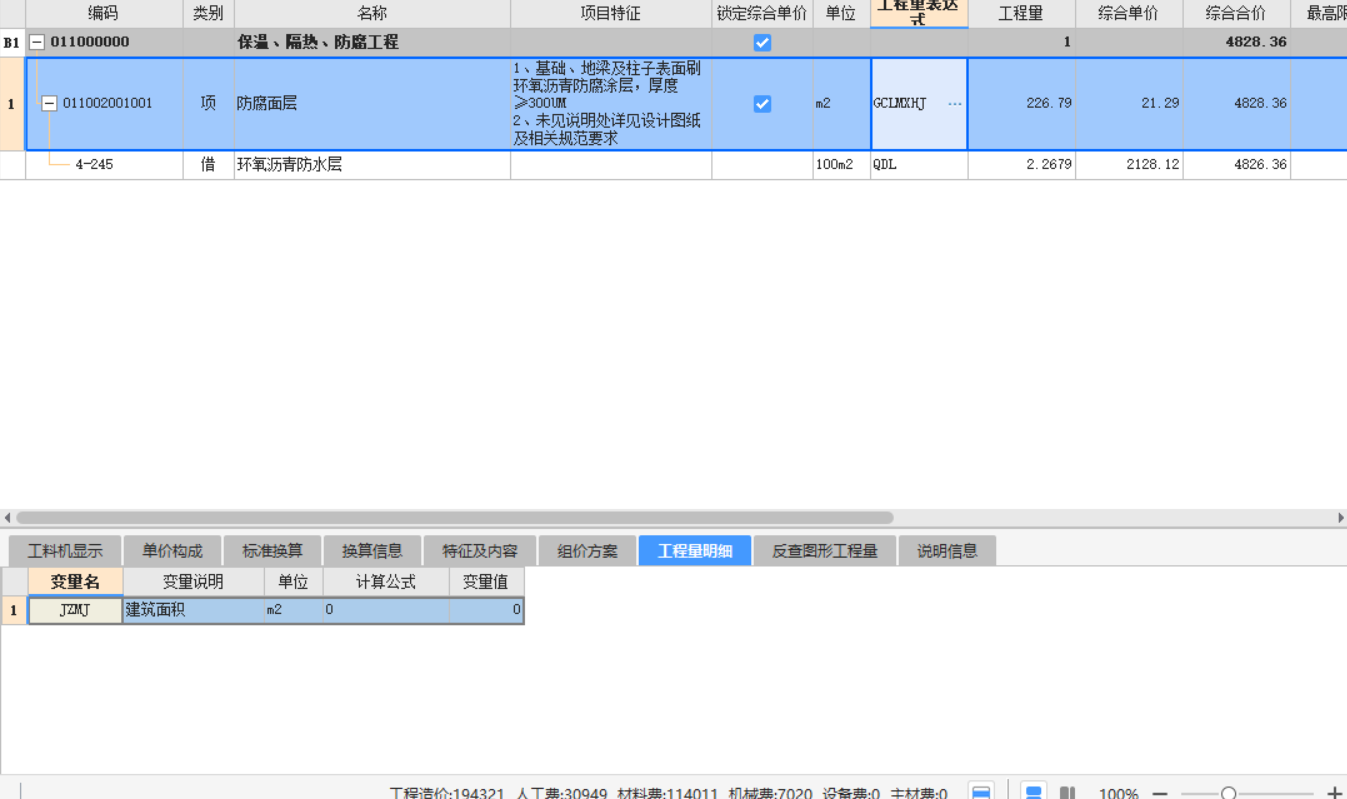Switch to 工料机显示 tab
Screen dimensions: 1347x799
(x=65, y=551)
